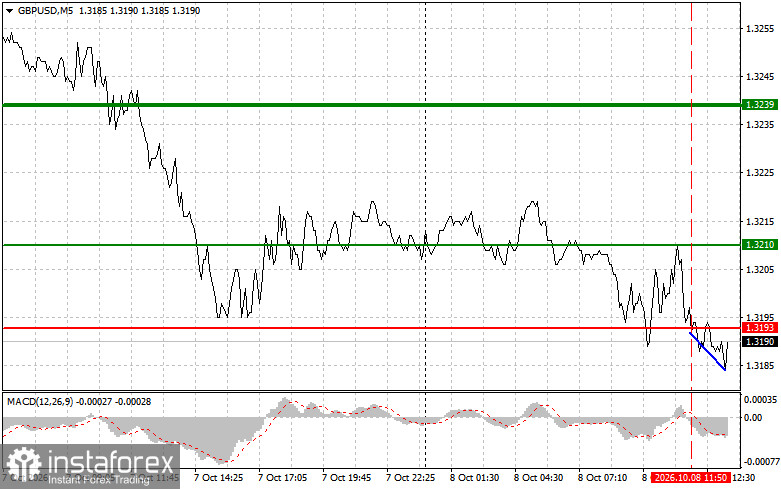Viewport: 781px width, 489px height.
Task: Click the black 1.3190 current price label
Action: pyautogui.click(x=759, y=342)
